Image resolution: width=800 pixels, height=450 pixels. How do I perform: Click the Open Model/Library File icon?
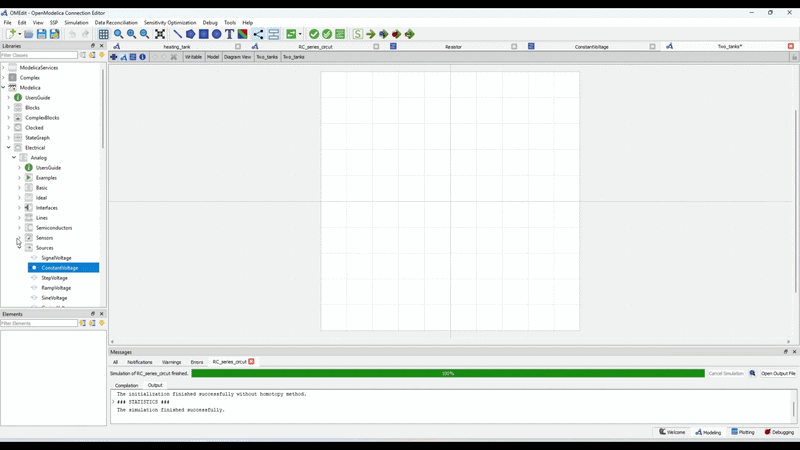[x=29, y=34]
